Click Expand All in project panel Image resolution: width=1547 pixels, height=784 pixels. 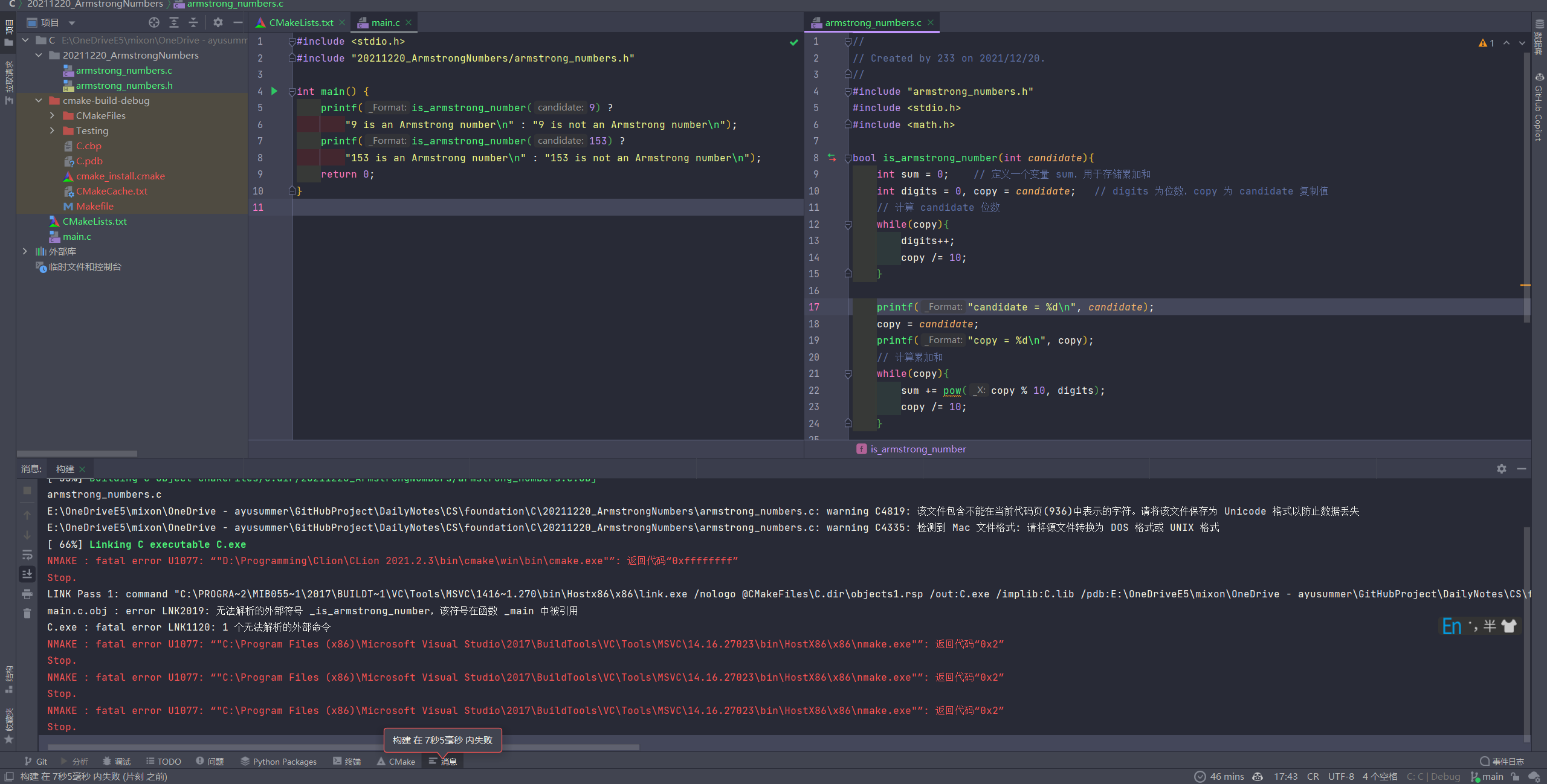tap(174, 22)
